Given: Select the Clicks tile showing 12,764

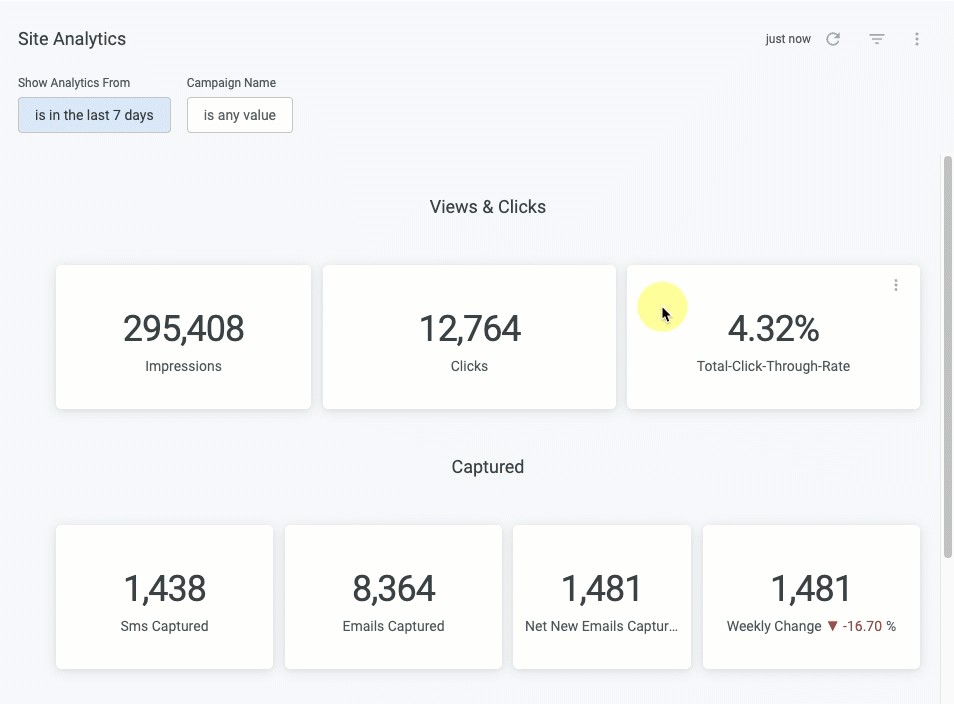Looking at the screenshot, I should 469,337.
